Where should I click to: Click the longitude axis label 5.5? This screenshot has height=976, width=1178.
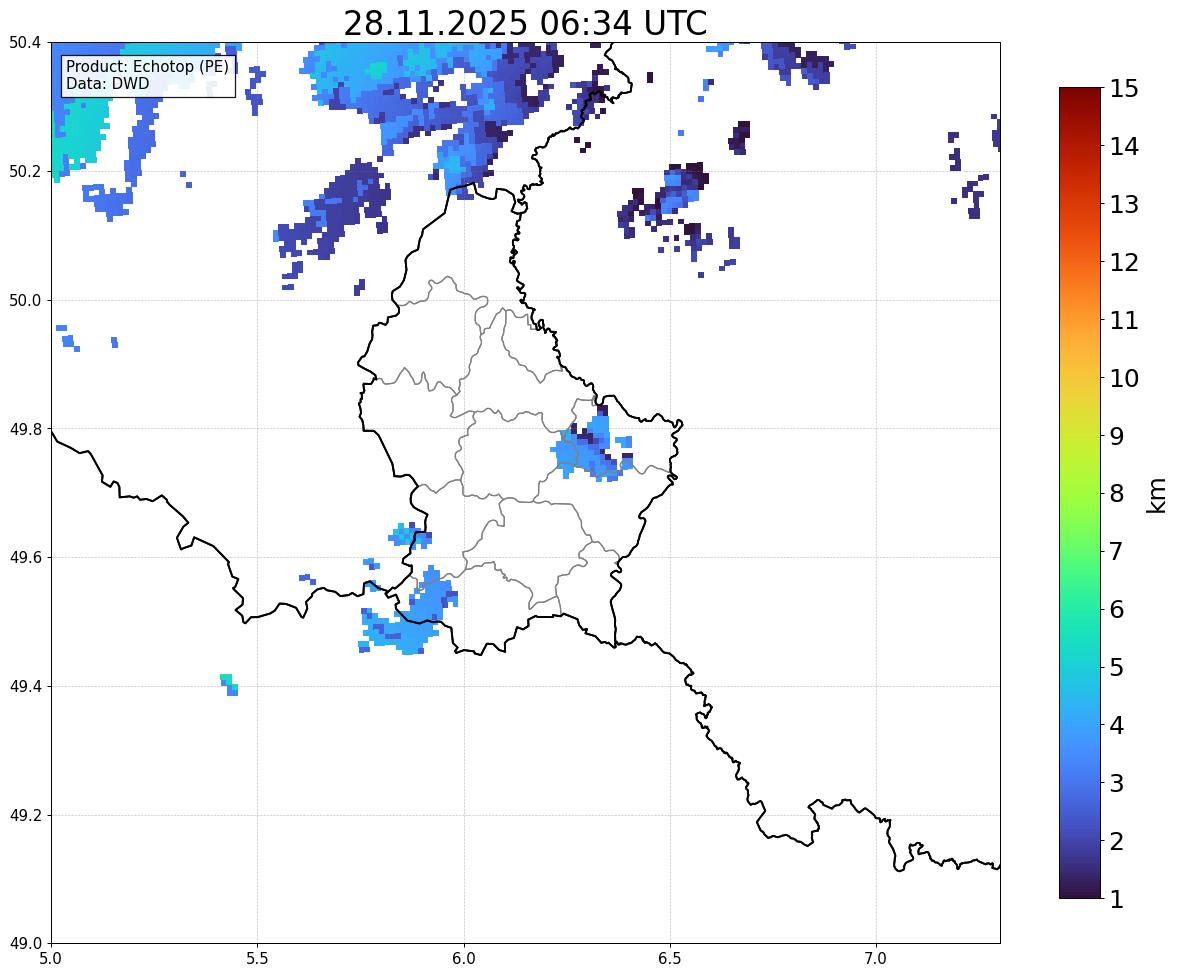(x=257, y=959)
